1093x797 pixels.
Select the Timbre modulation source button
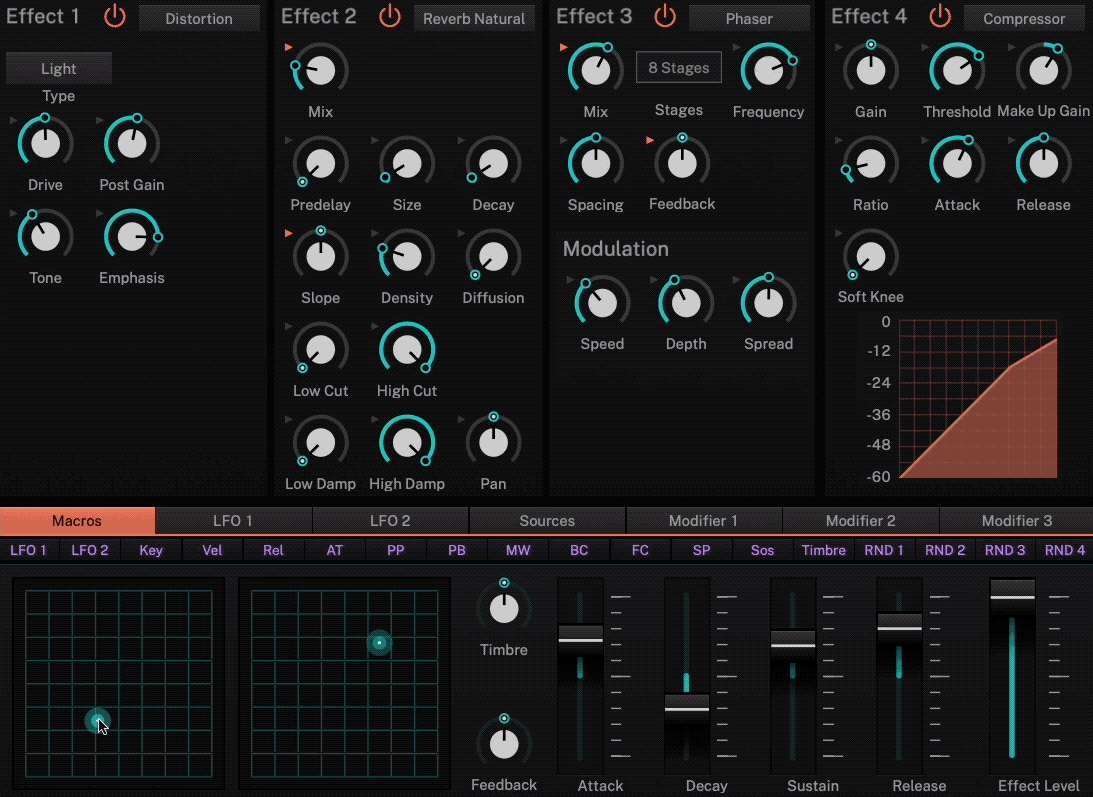pyautogui.click(x=824, y=550)
